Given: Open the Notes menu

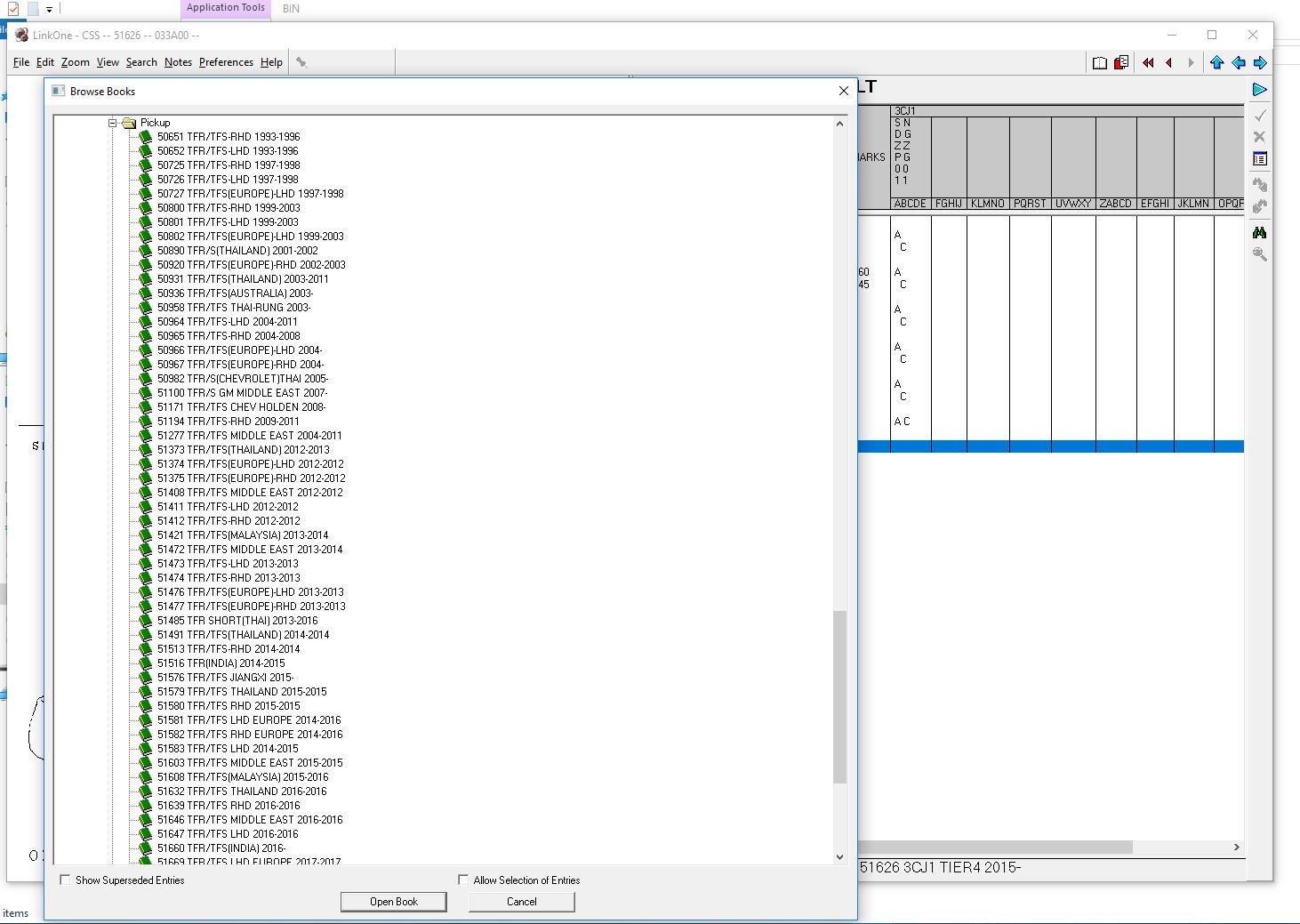Looking at the screenshot, I should pyautogui.click(x=178, y=62).
